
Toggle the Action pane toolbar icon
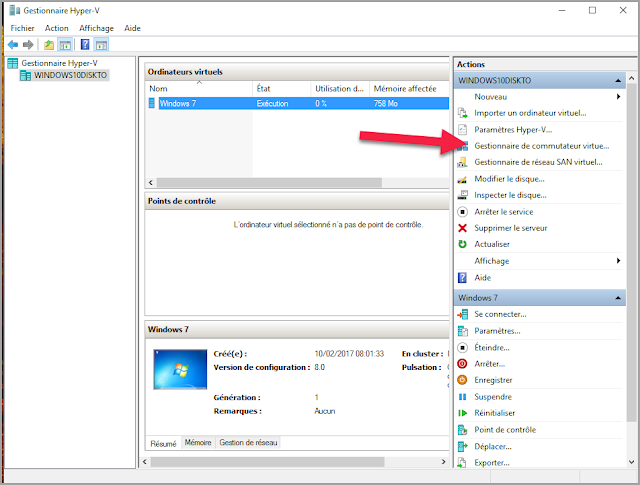[x=101, y=44]
